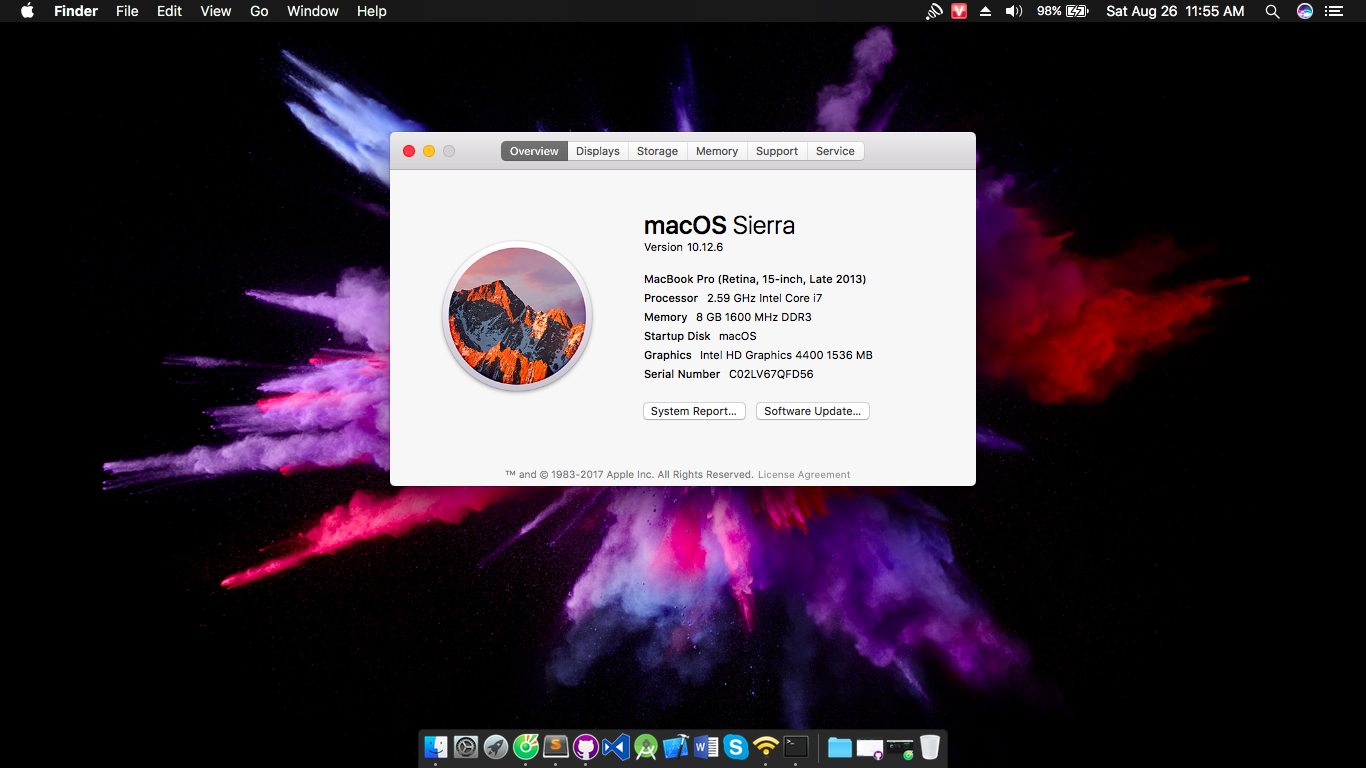Click the 8 GB 1600 MHz DDR3 text

754,317
